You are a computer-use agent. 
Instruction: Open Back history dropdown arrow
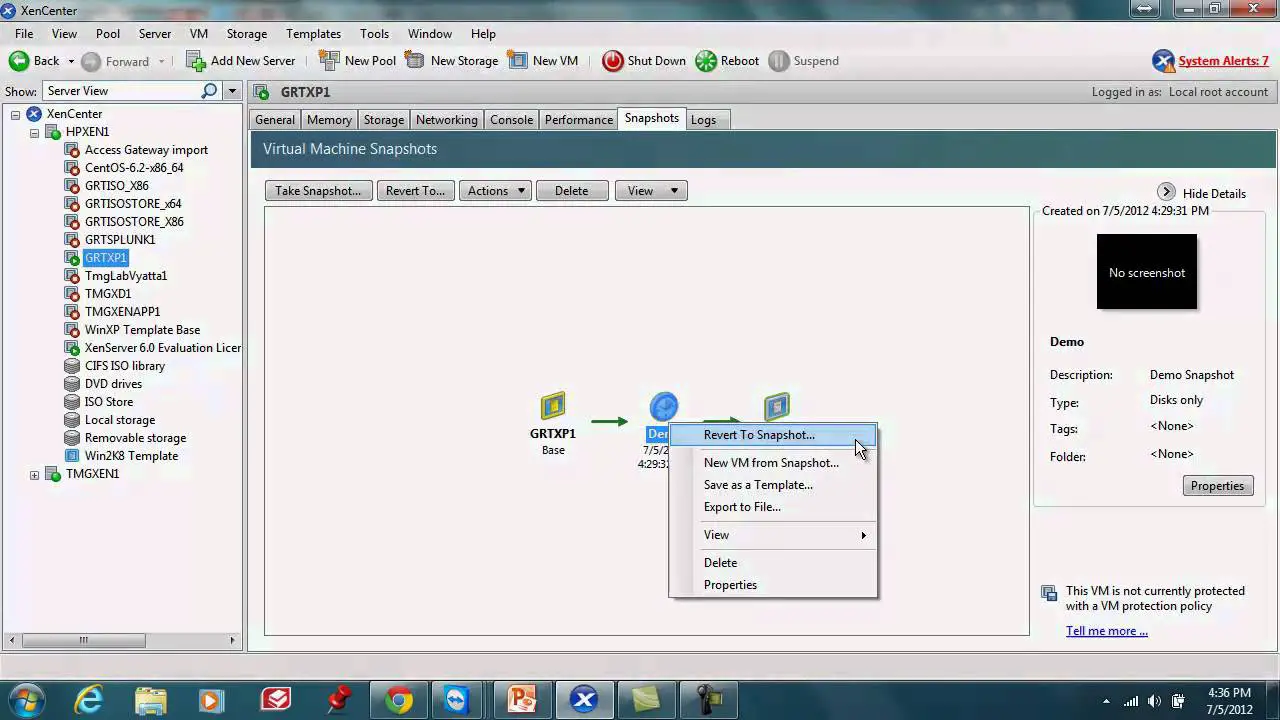click(x=71, y=61)
